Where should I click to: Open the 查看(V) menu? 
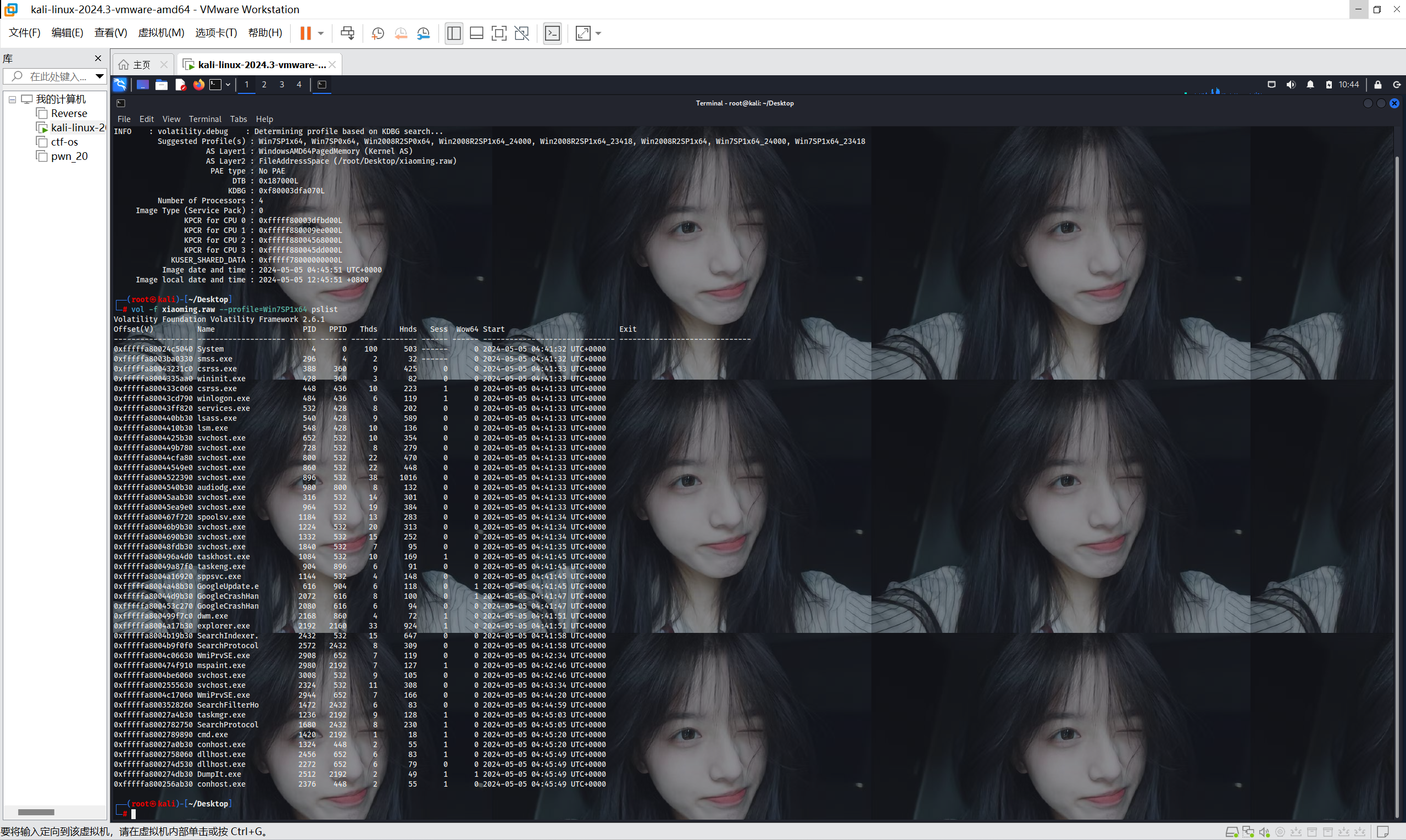[110, 33]
